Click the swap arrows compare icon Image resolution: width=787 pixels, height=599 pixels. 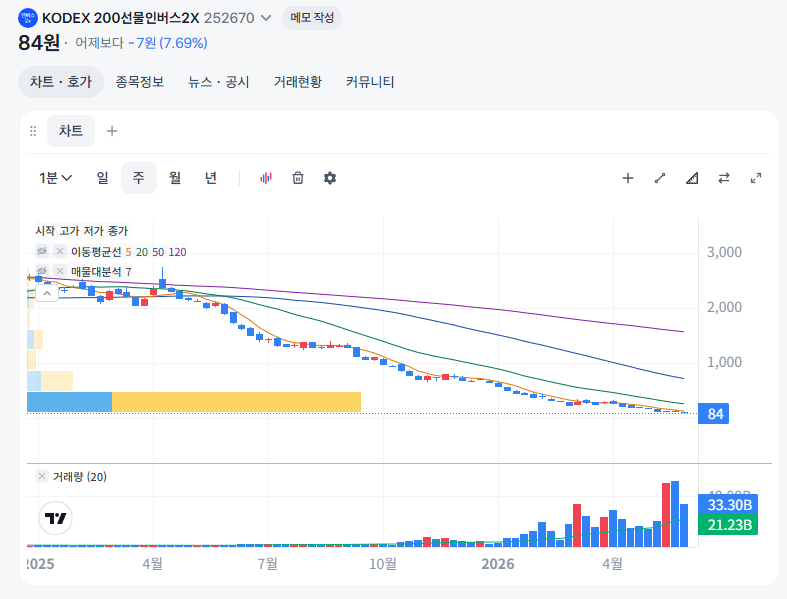[x=724, y=178]
